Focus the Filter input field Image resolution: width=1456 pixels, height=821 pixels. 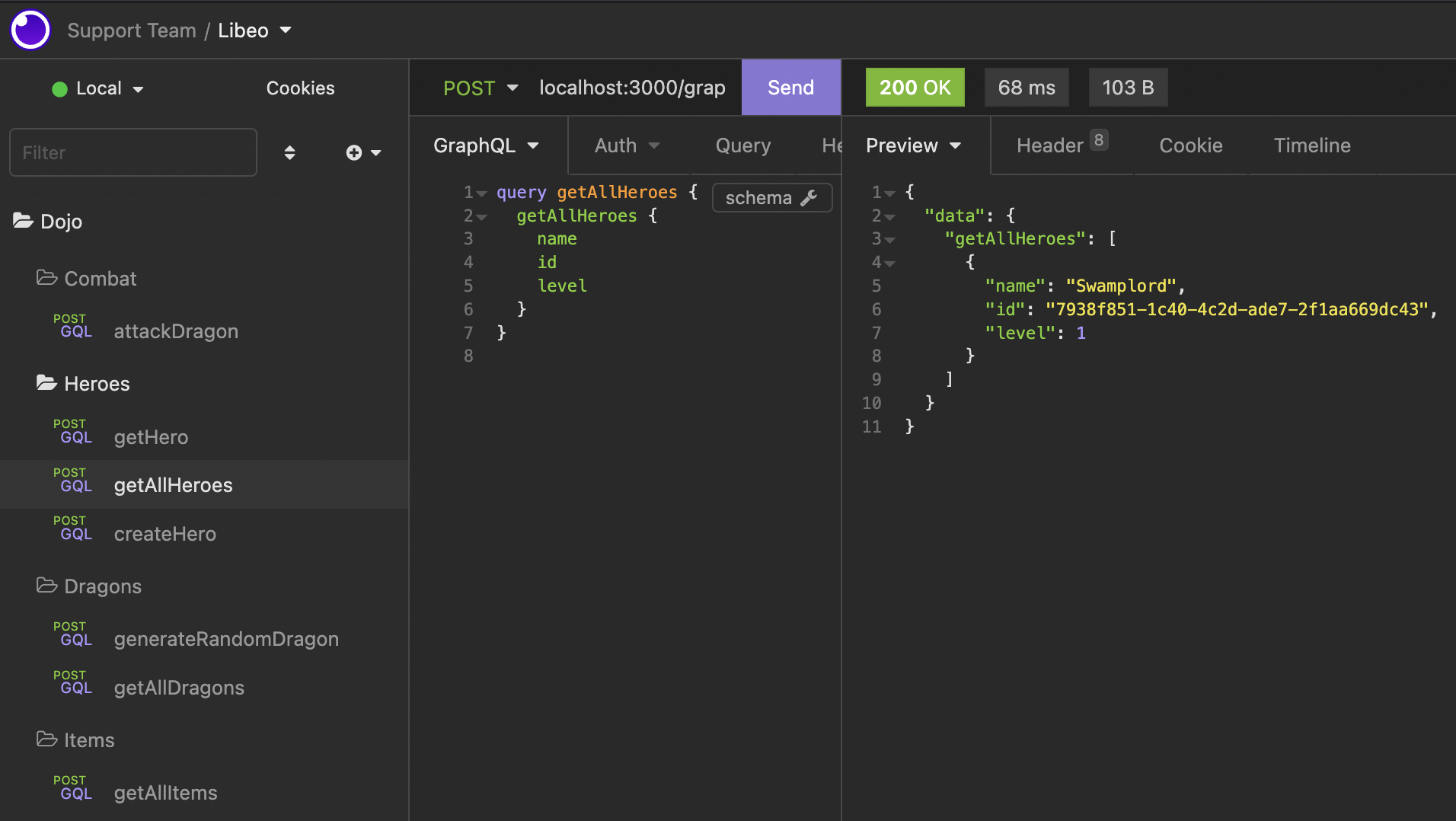(x=133, y=152)
